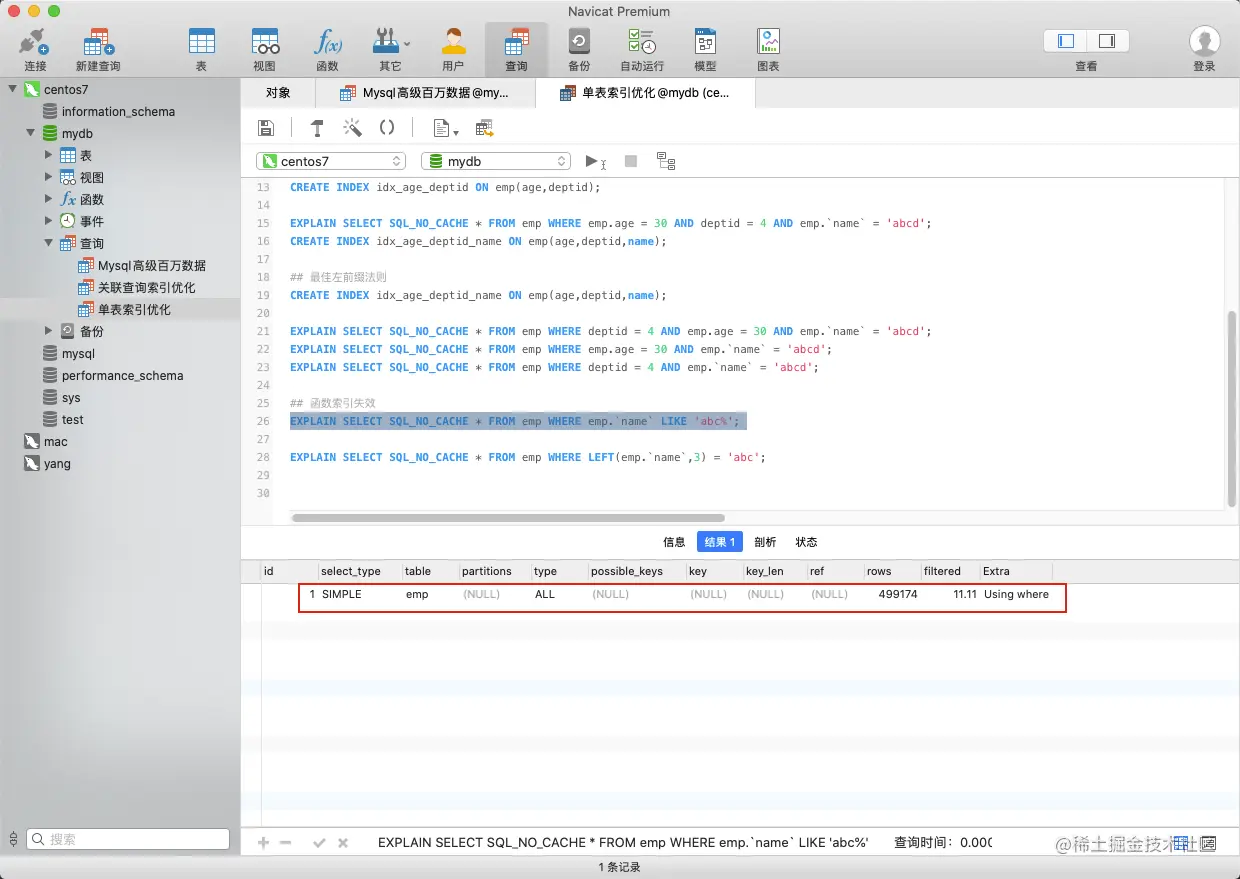This screenshot has width=1240, height=879.
Task: Switch to grid view icon at bottom right
Action: [x=1182, y=843]
